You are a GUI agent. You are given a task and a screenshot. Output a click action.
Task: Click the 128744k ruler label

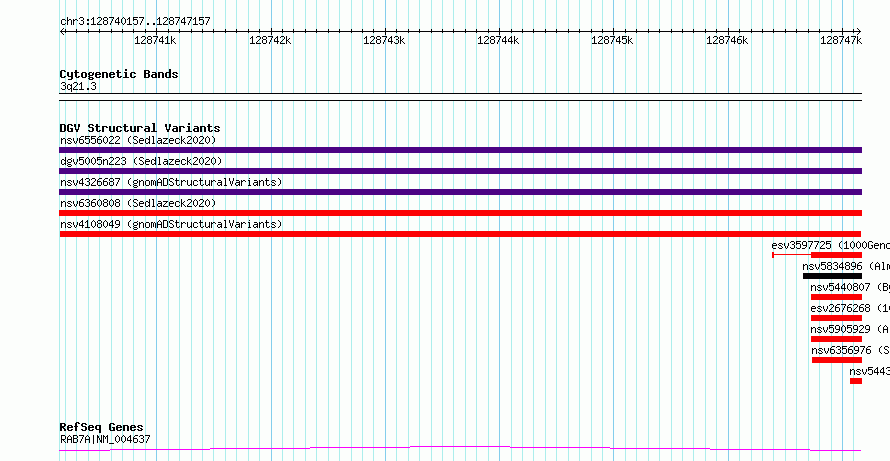coord(498,40)
